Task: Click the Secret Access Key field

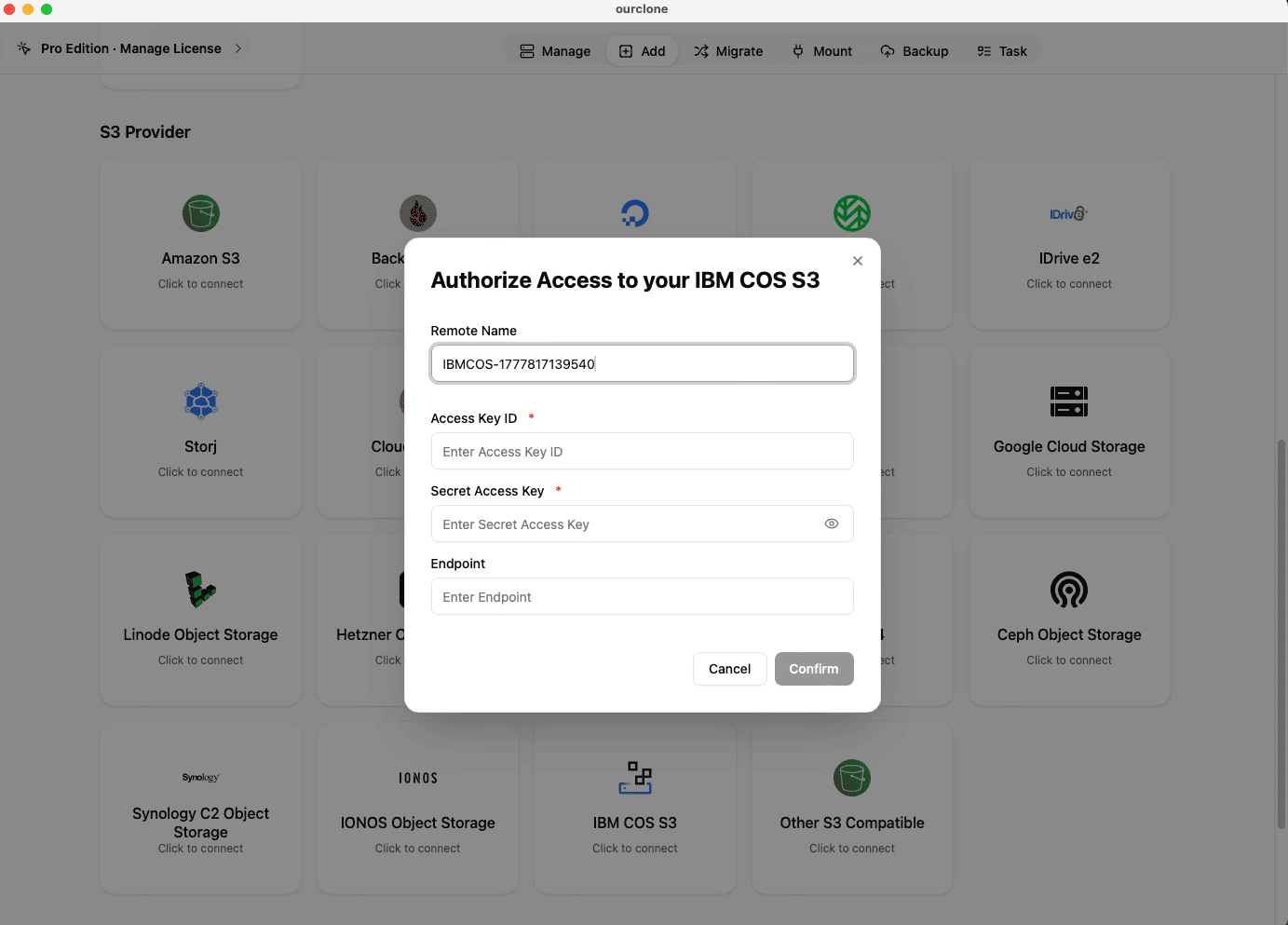Action: pos(642,524)
